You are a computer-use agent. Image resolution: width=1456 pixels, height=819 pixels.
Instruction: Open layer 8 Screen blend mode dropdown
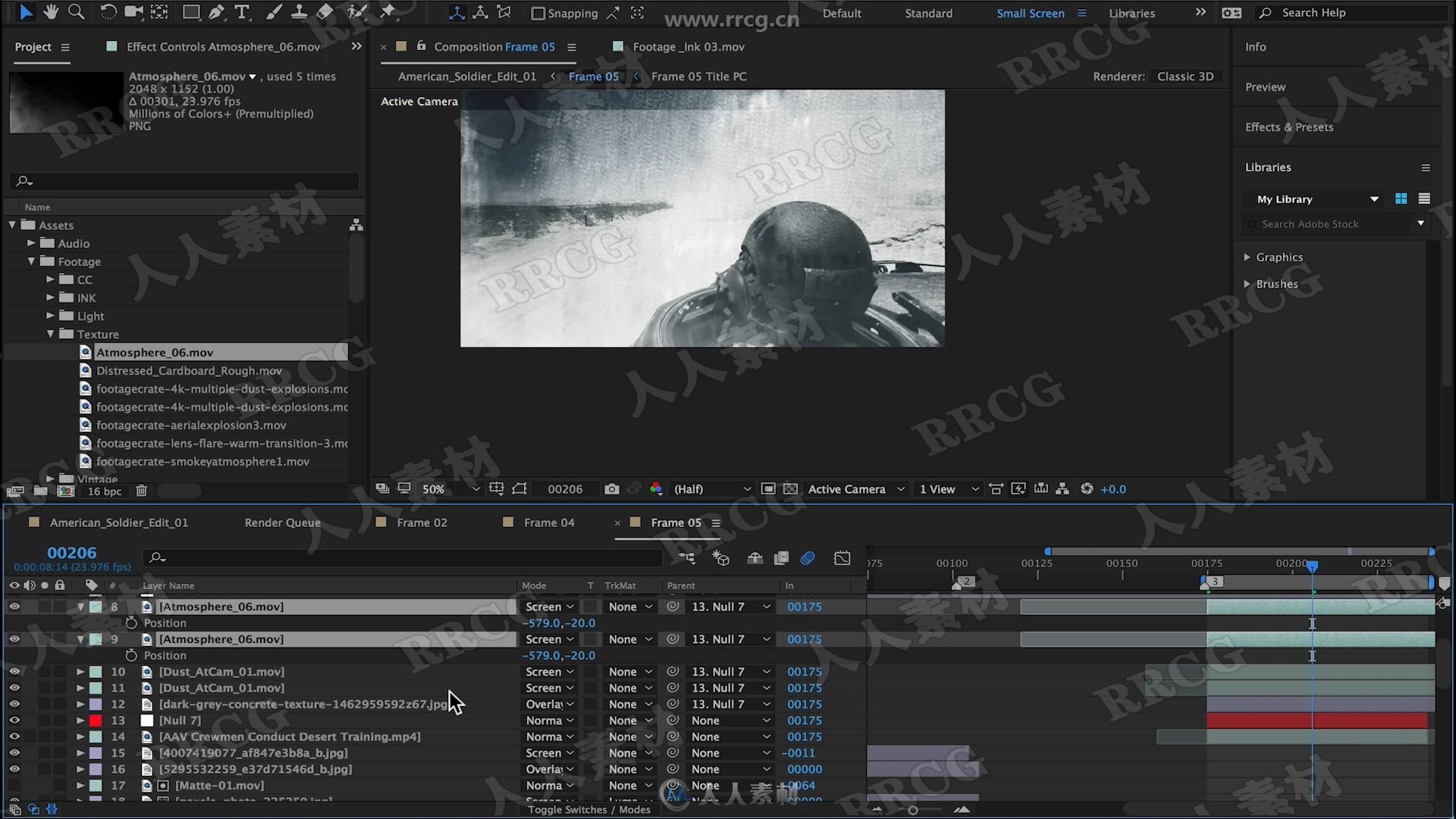pyautogui.click(x=550, y=607)
